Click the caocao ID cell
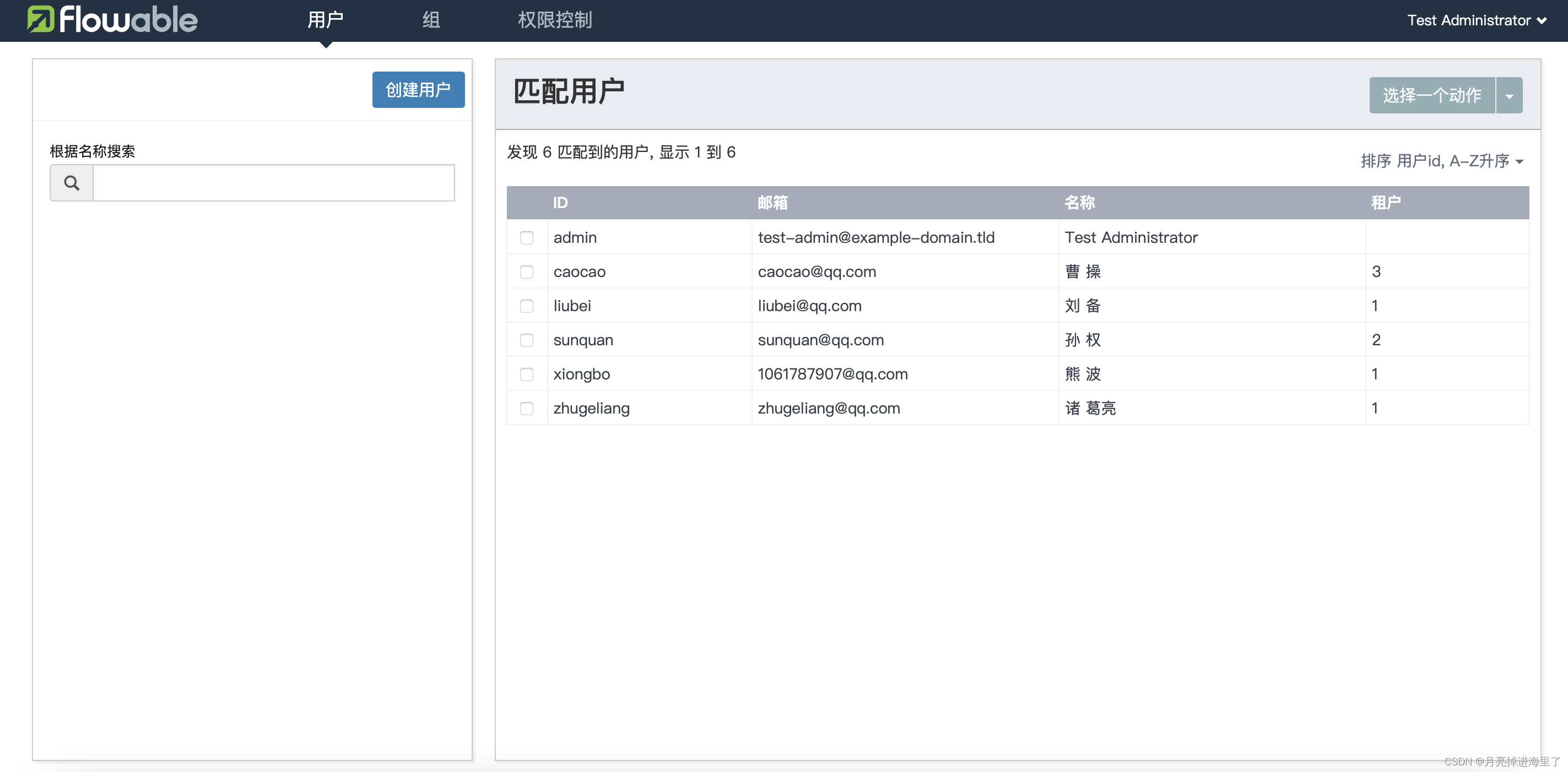This screenshot has height=772, width=1568. [649, 271]
